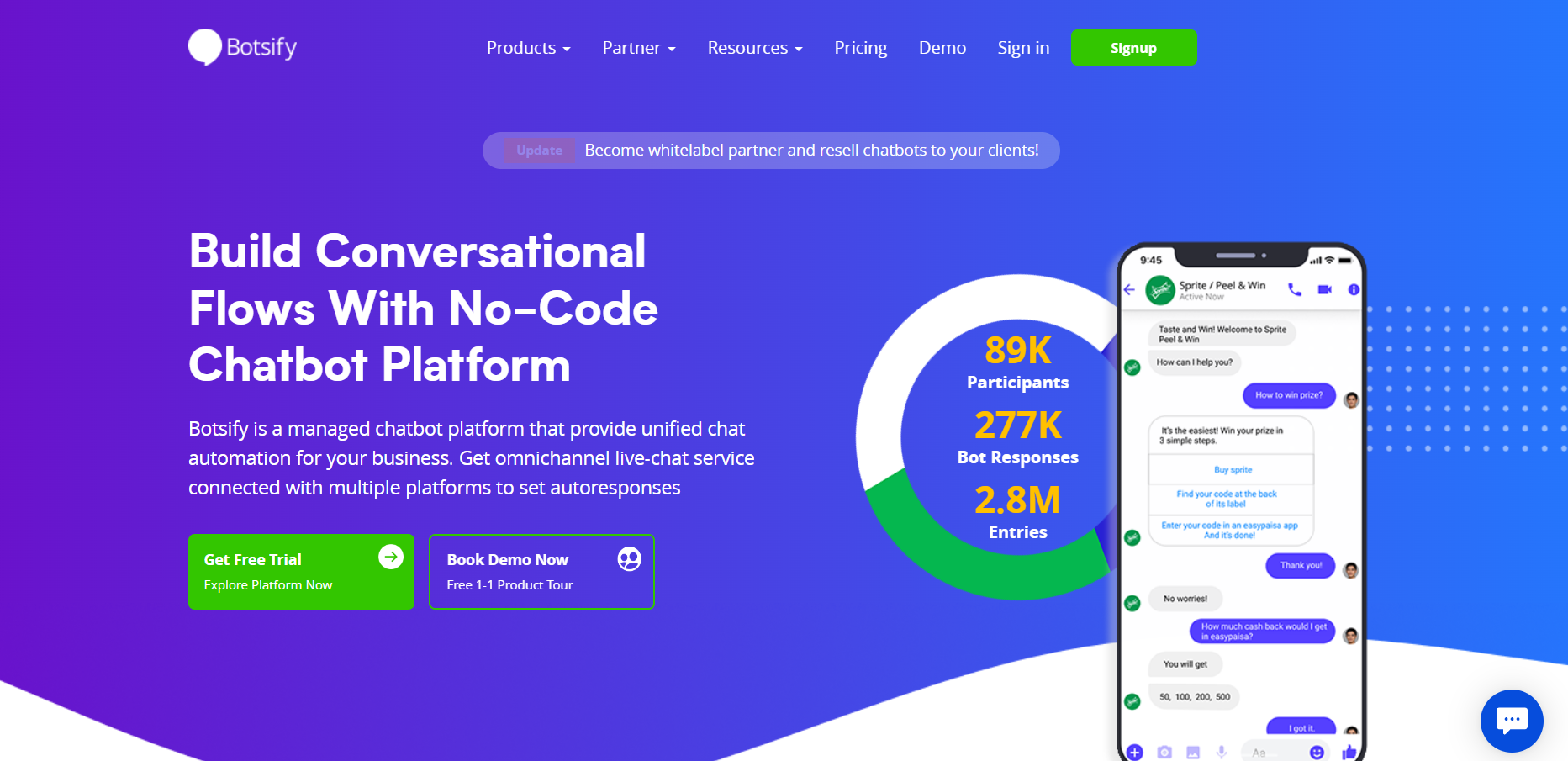Screen dimensions: 1568x761
Task: Tap the 'How much cash back' message bubble
Action: point(1263,632)
